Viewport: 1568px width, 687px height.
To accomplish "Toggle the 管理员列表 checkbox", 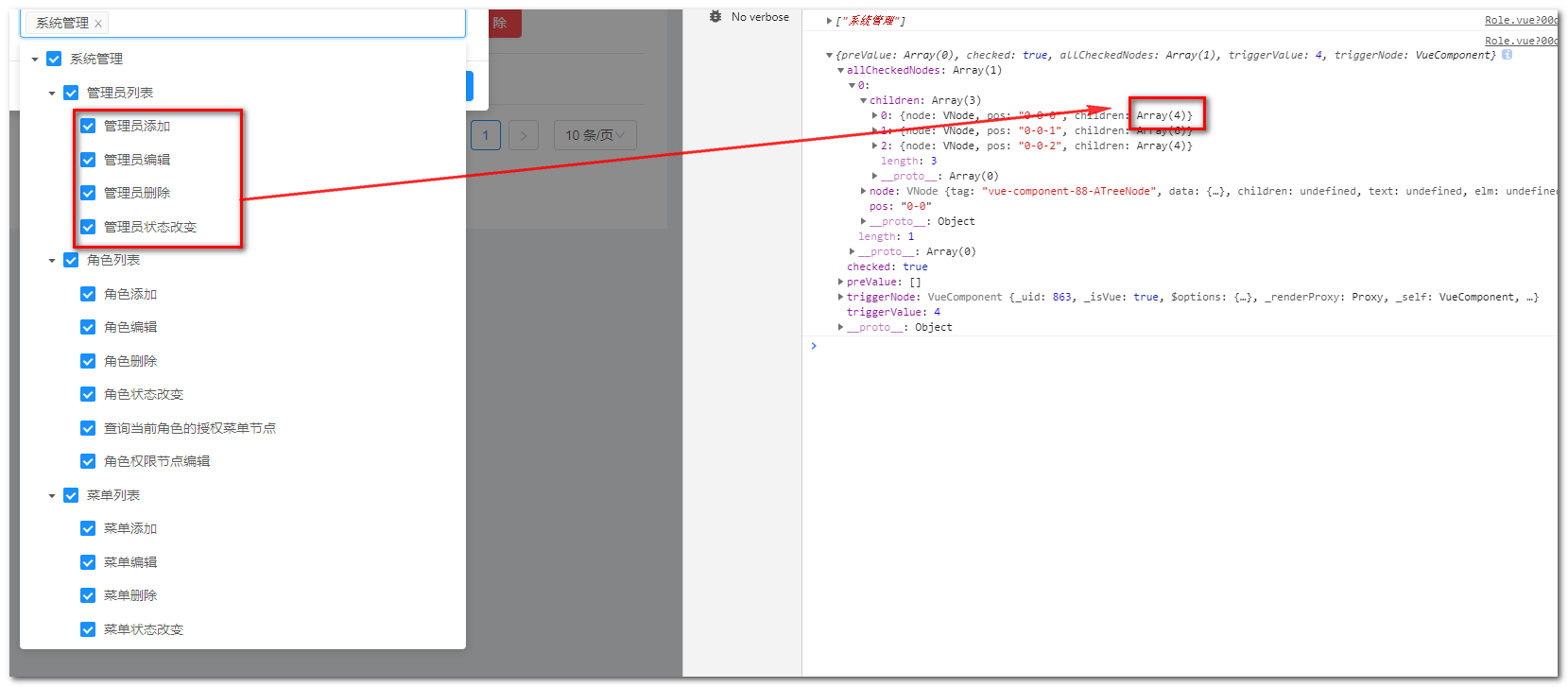I will (71, 93).
